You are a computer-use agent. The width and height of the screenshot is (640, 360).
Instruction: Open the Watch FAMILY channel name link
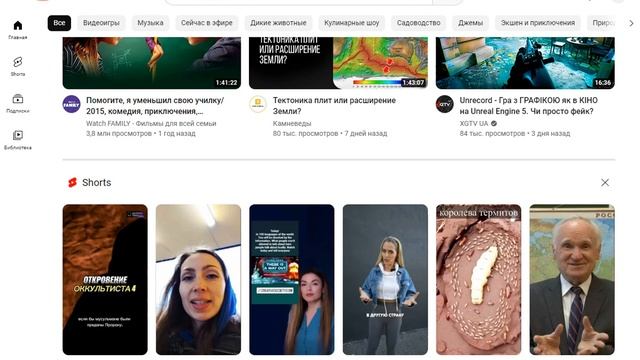[151, 123]
